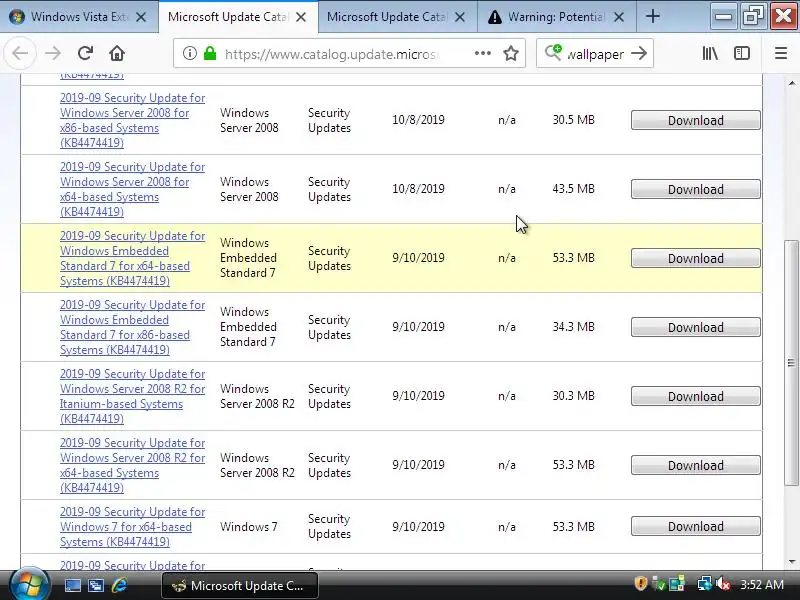This screenshot has width=800, height=600.
Task: Click the search engine magnifier icon
Action: 553,53
